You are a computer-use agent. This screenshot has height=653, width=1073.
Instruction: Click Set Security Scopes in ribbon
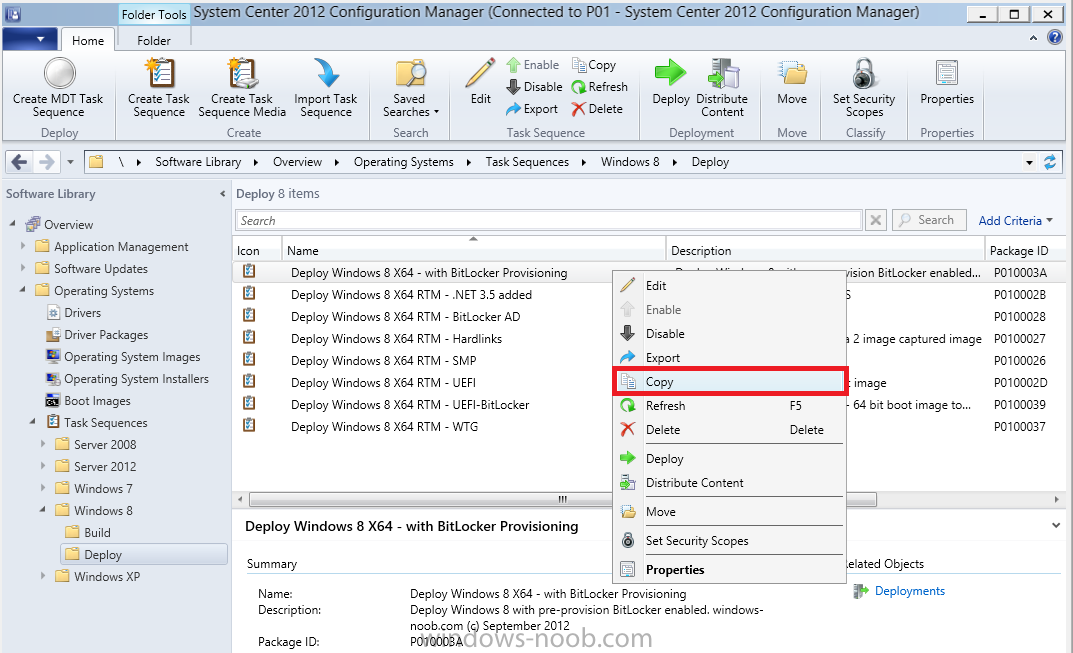click(x=864, y=88)
